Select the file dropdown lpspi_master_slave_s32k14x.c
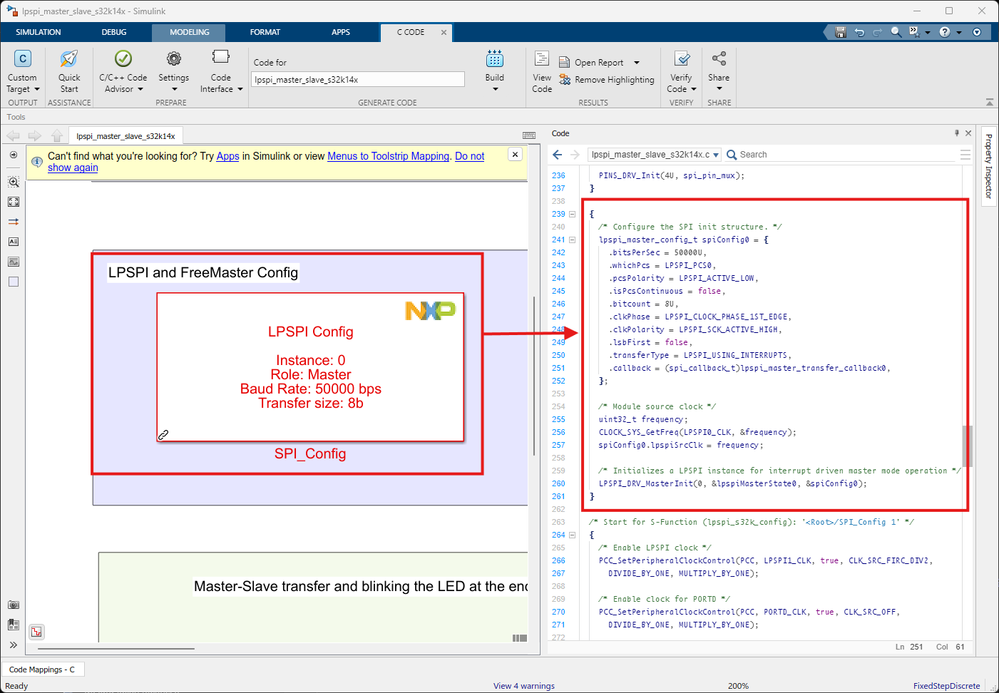Image resolution: width=999 pixels, height=693 pixels. [x=654, y=154]
